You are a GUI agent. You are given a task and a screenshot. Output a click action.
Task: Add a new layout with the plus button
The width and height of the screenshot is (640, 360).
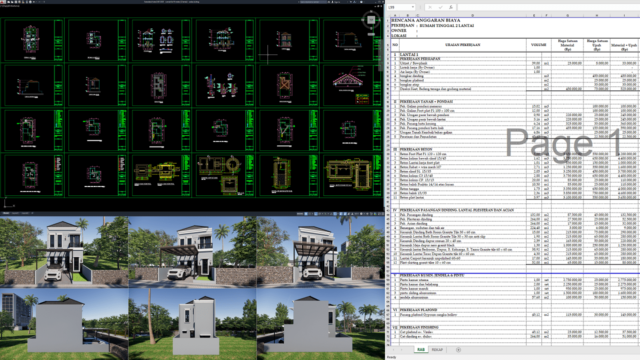(x=32, y=213)
